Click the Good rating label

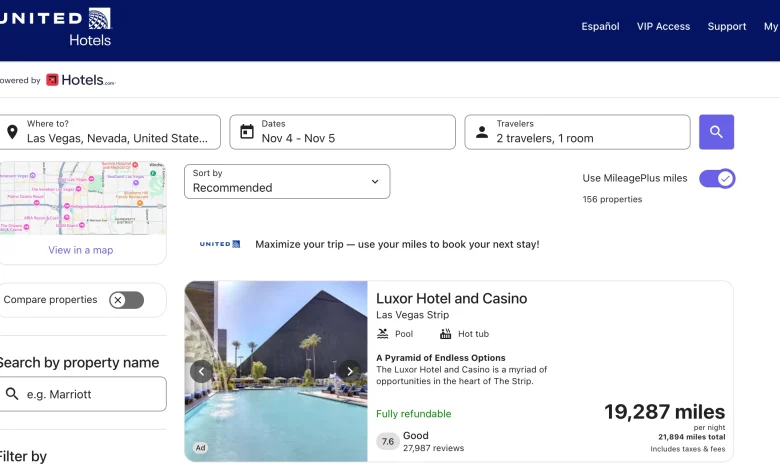(415, 436)
